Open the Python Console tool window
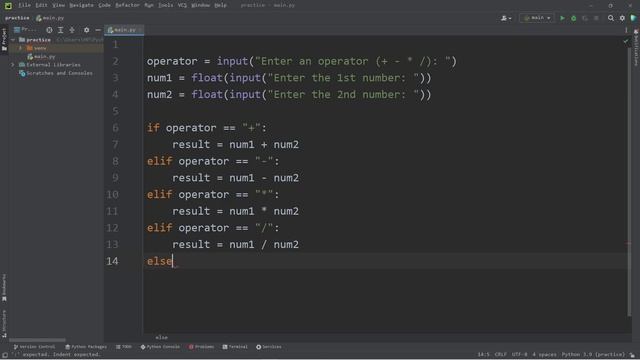 (160, 347)
